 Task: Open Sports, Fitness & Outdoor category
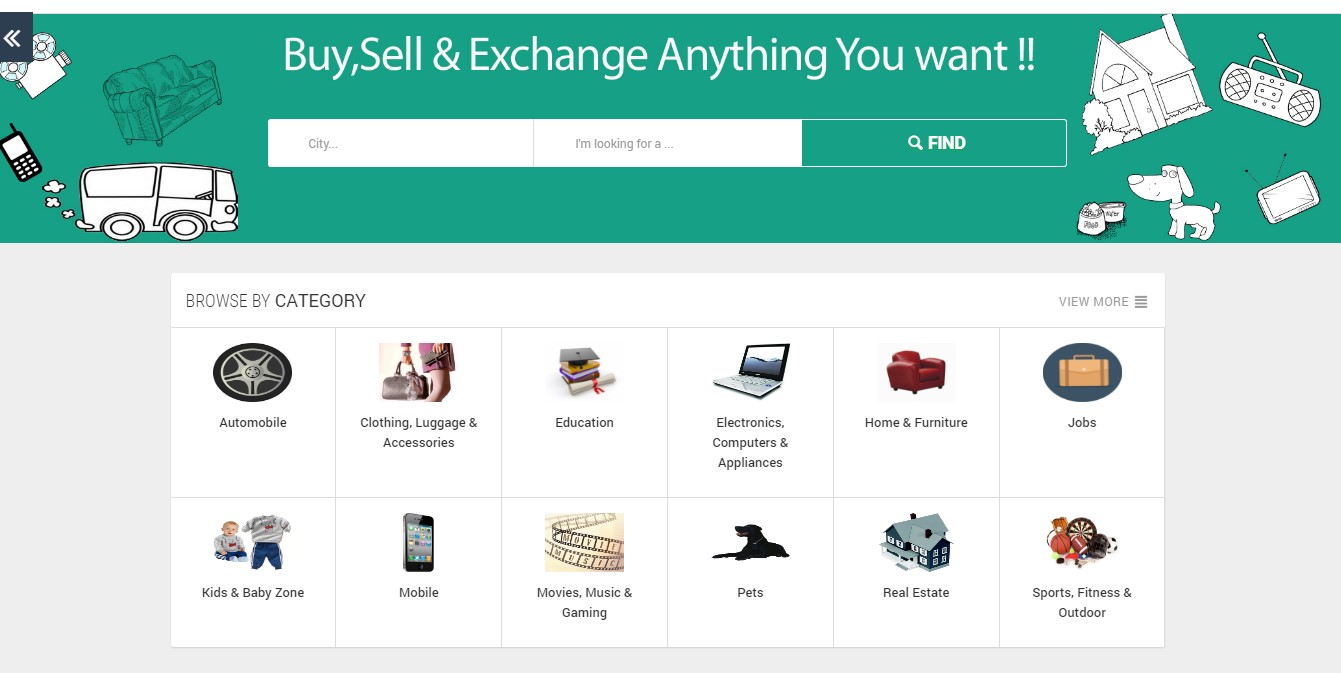tap(1082, 542)
